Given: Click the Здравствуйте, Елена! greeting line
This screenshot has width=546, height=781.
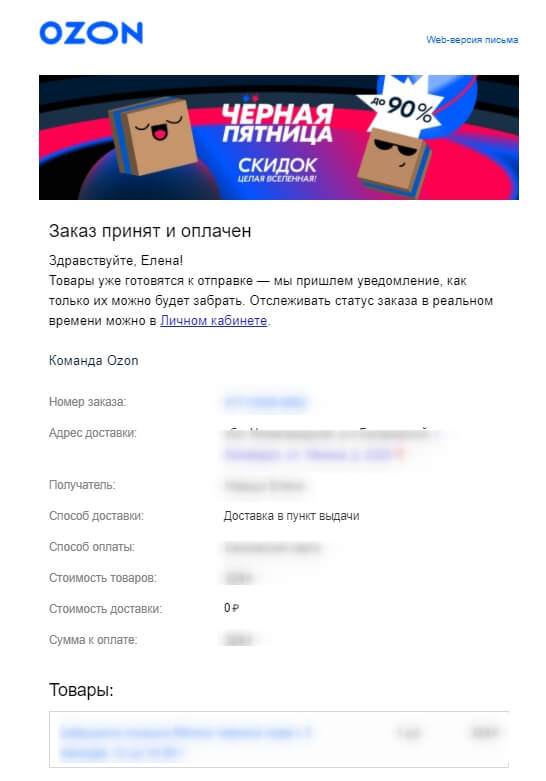Looking at the screenshot, I should (x=116, y=260).
